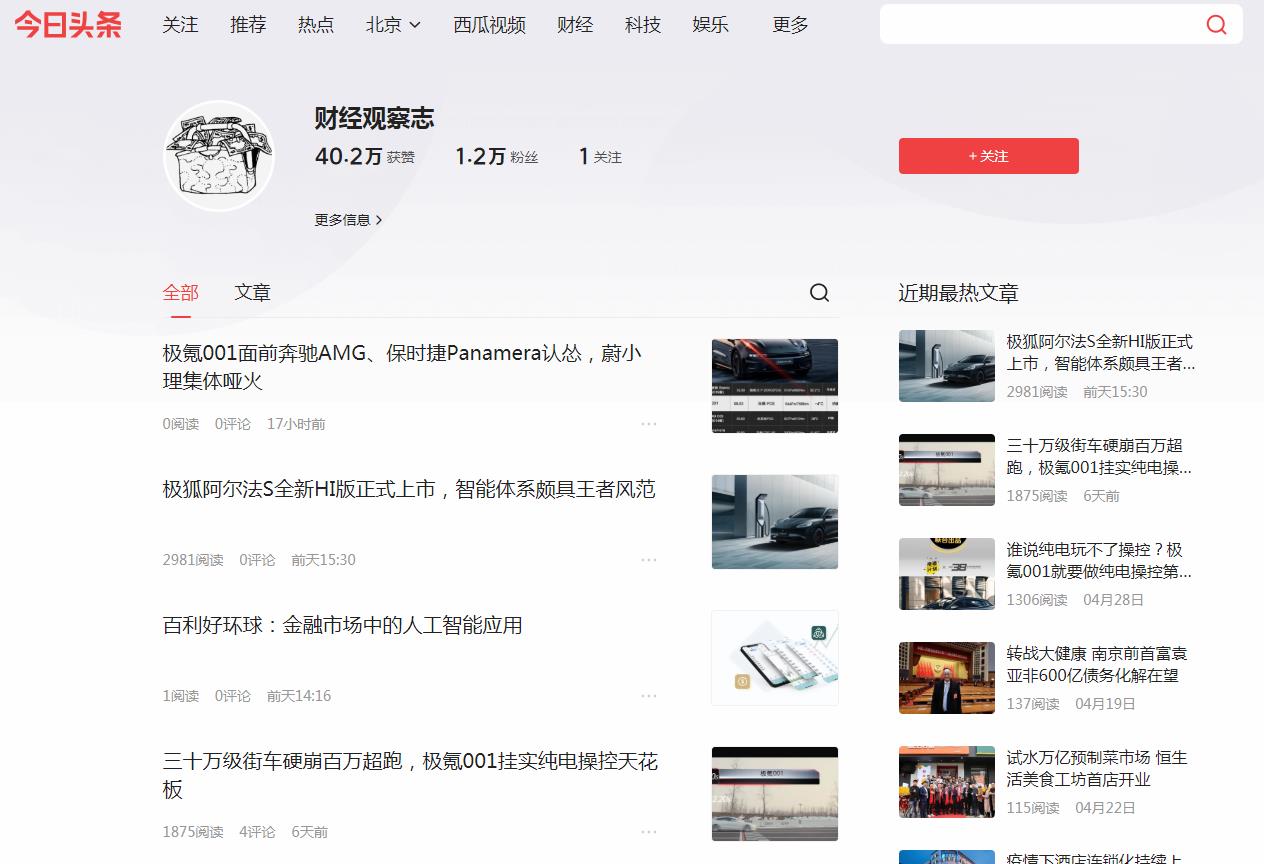Click the sidebar thumbnail of the 极狐阿尔法S article
Image resolution: width=1264 pixels, height=864 pixels.
(x=947, y=366)
